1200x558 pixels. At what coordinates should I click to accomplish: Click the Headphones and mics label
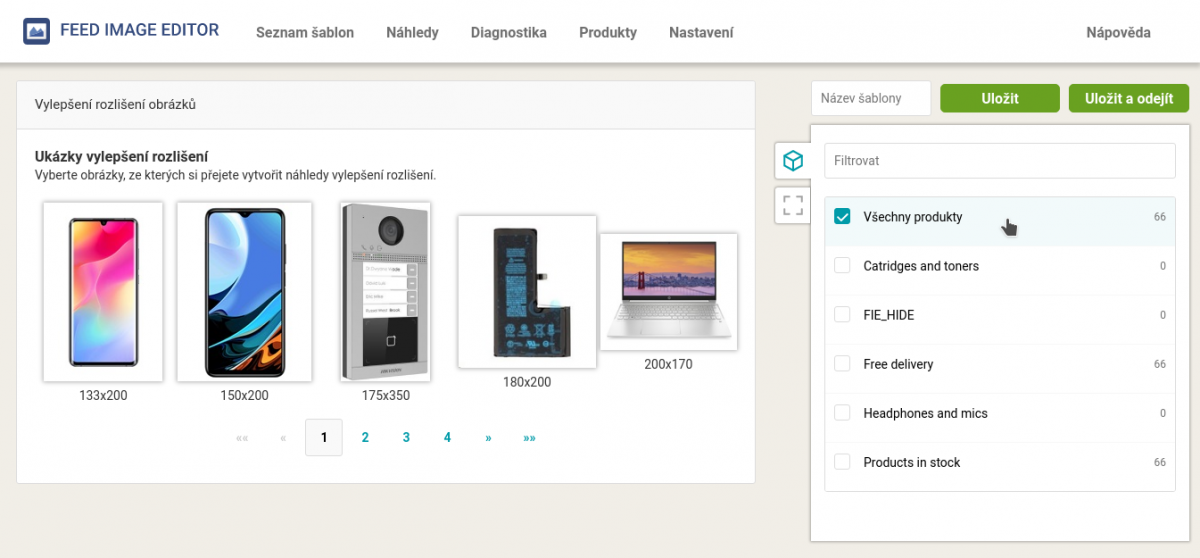click(925, 413)
